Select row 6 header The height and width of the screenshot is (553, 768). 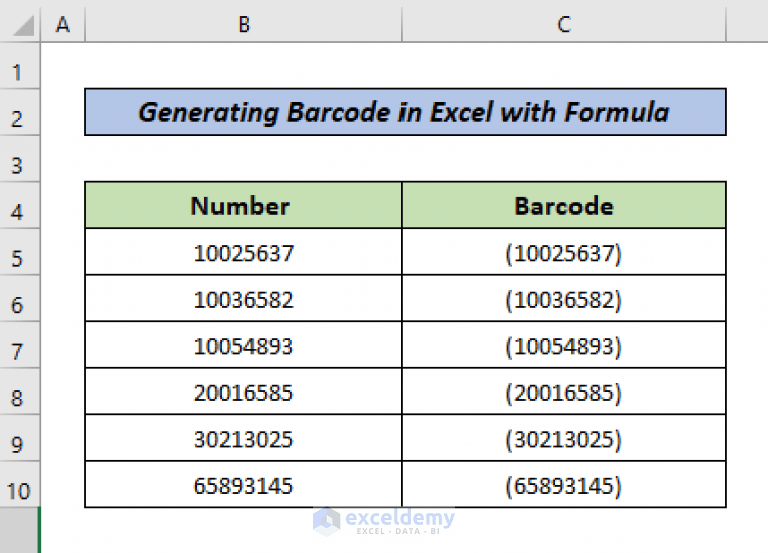click(x=20, y=298)
